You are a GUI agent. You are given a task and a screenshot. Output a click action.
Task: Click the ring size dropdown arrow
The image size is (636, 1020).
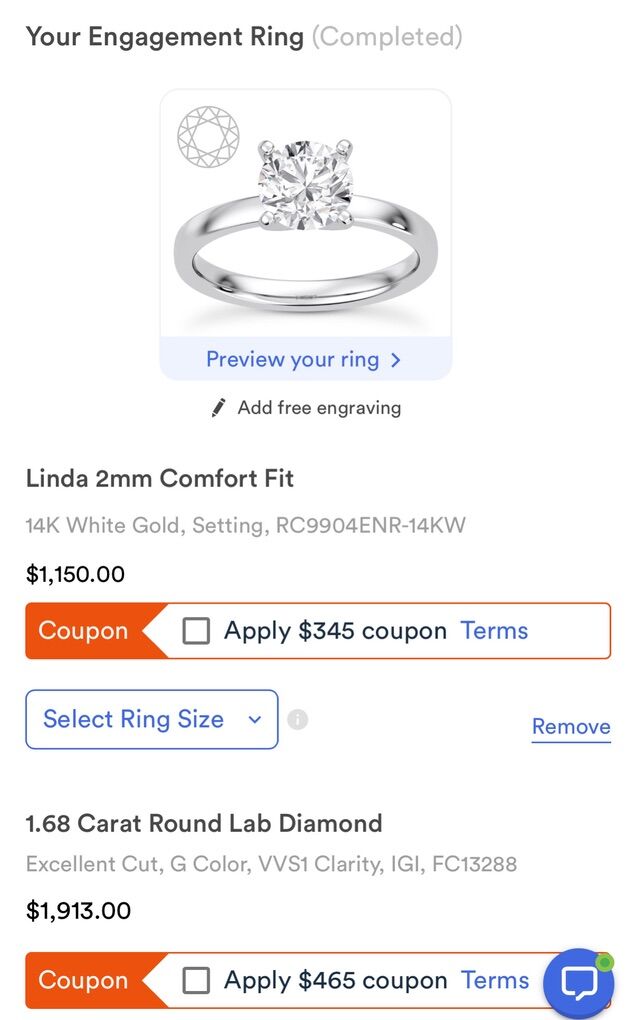point(255,720)
